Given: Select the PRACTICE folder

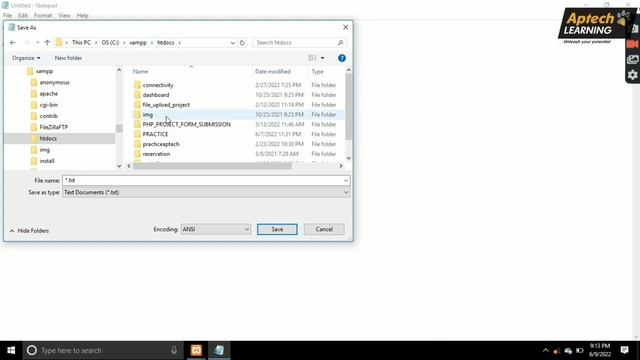Looking at the screenshot, I should coord(155,134).
